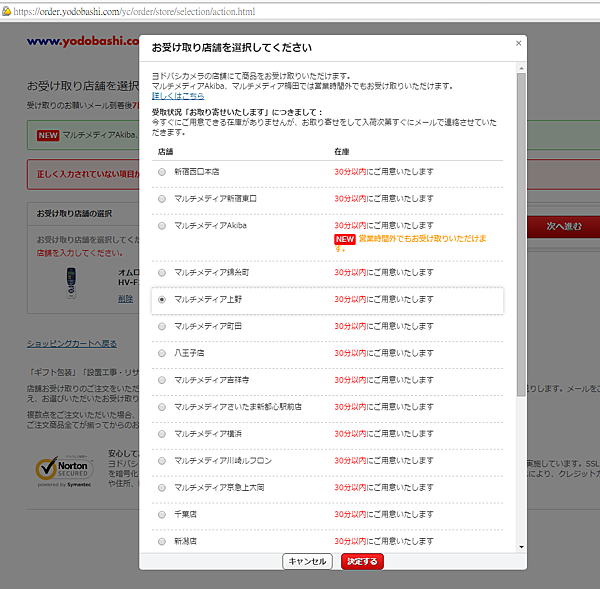
Task: Click the dialog title お受け取り店舗を選択してください
Action: point(232,48)
